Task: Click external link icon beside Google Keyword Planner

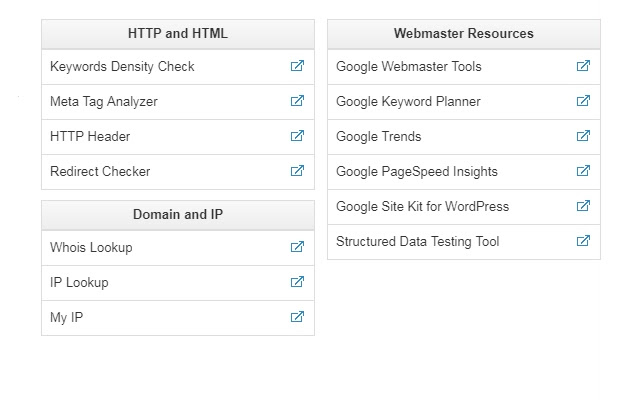Action: coord(583,101)
